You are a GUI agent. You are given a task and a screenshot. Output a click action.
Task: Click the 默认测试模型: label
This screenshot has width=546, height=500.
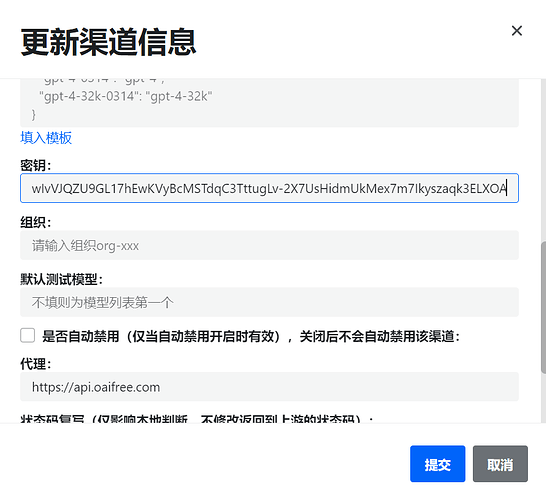61,279
